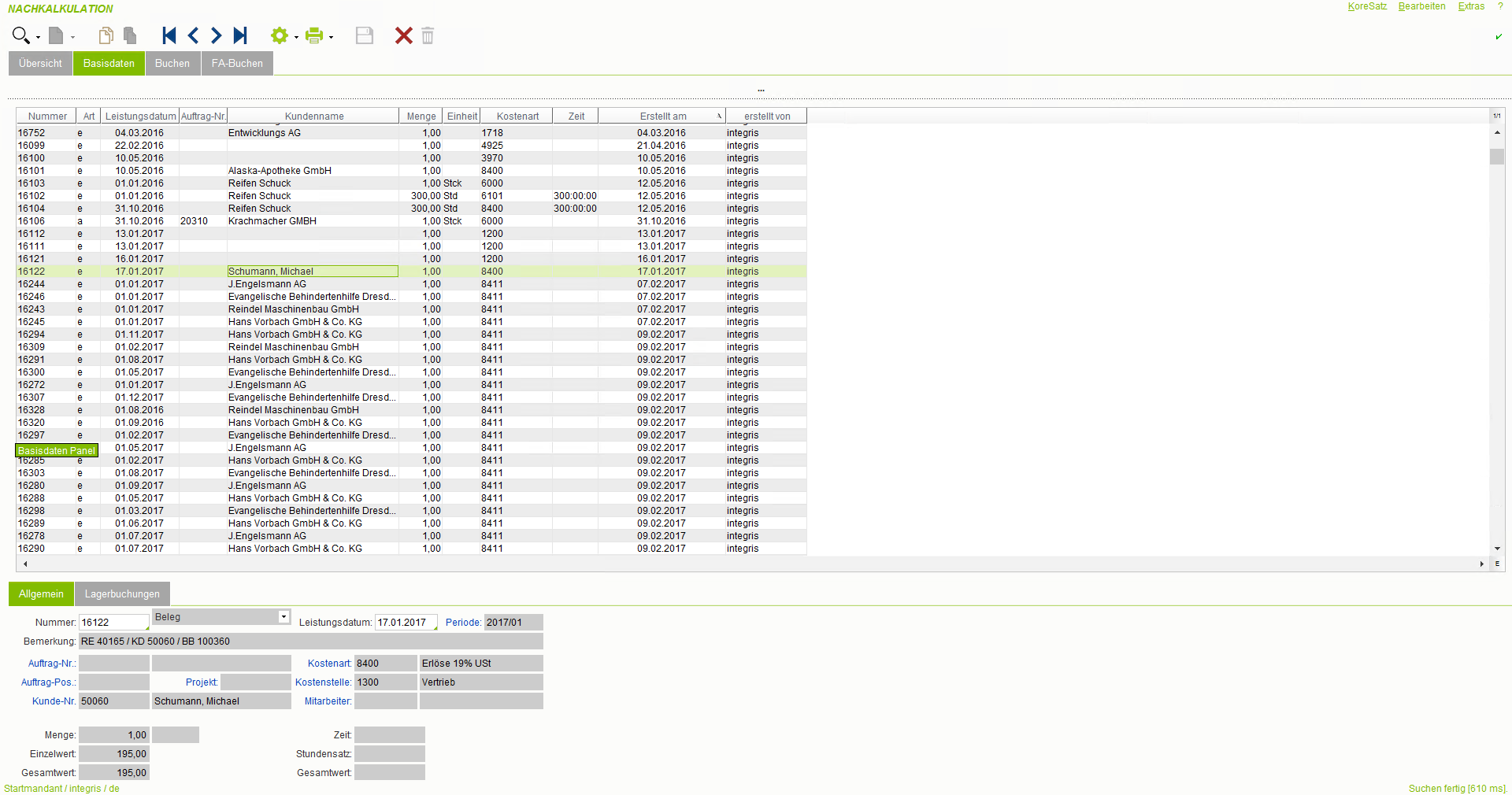Viewport: 1512px width, 795px height.
Task: Select row 16101 Alaska-Apotheke GmbH
Action: (x=412, y=171)
